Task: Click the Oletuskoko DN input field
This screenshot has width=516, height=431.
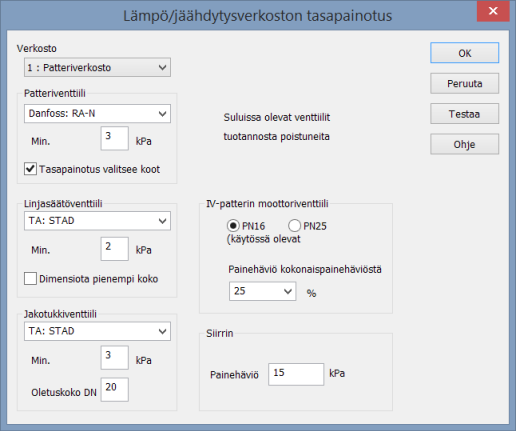Action: (115, 389)
